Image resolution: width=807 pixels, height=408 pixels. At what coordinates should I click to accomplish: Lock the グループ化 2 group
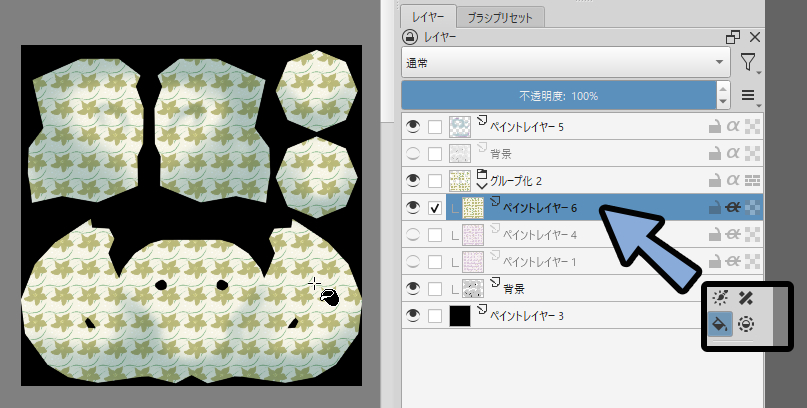coord(714,181)
